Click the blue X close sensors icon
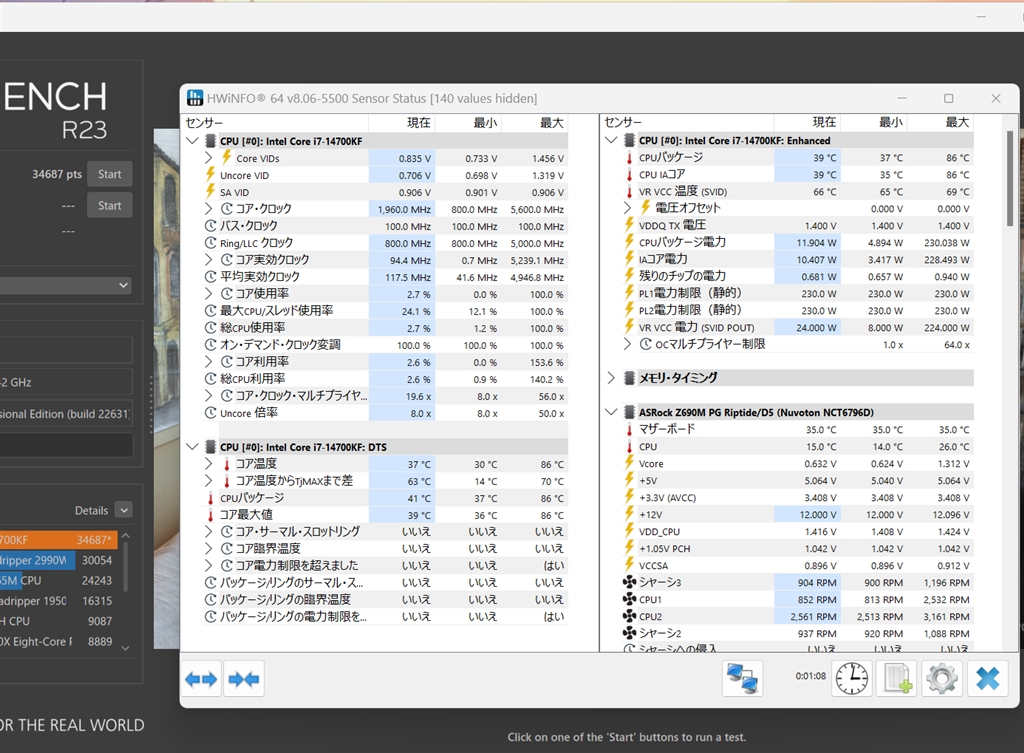 coord(987,679)
